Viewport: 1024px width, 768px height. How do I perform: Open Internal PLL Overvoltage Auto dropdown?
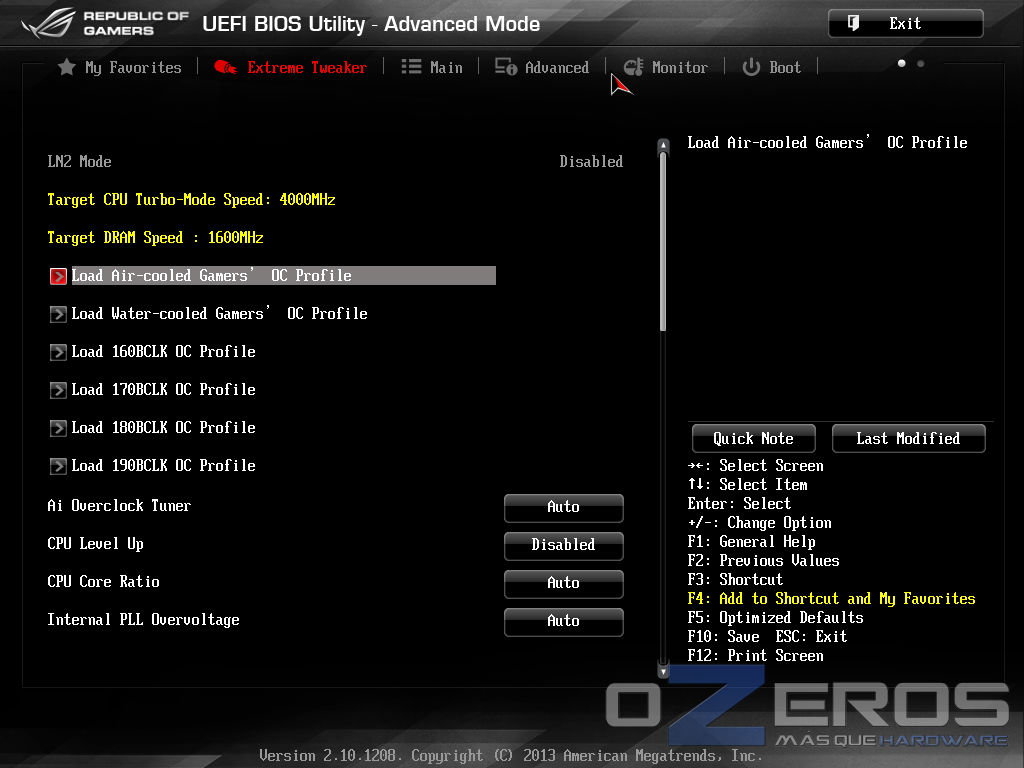564,621
